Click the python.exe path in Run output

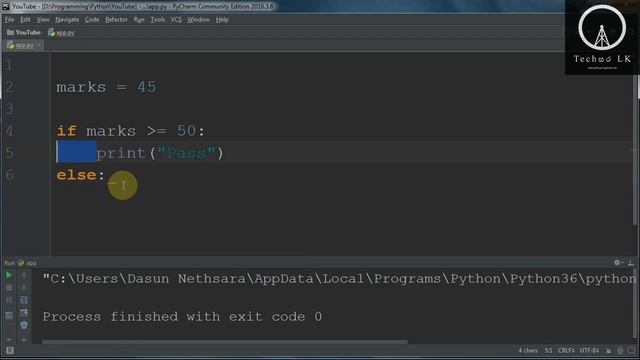coord(339,279)
